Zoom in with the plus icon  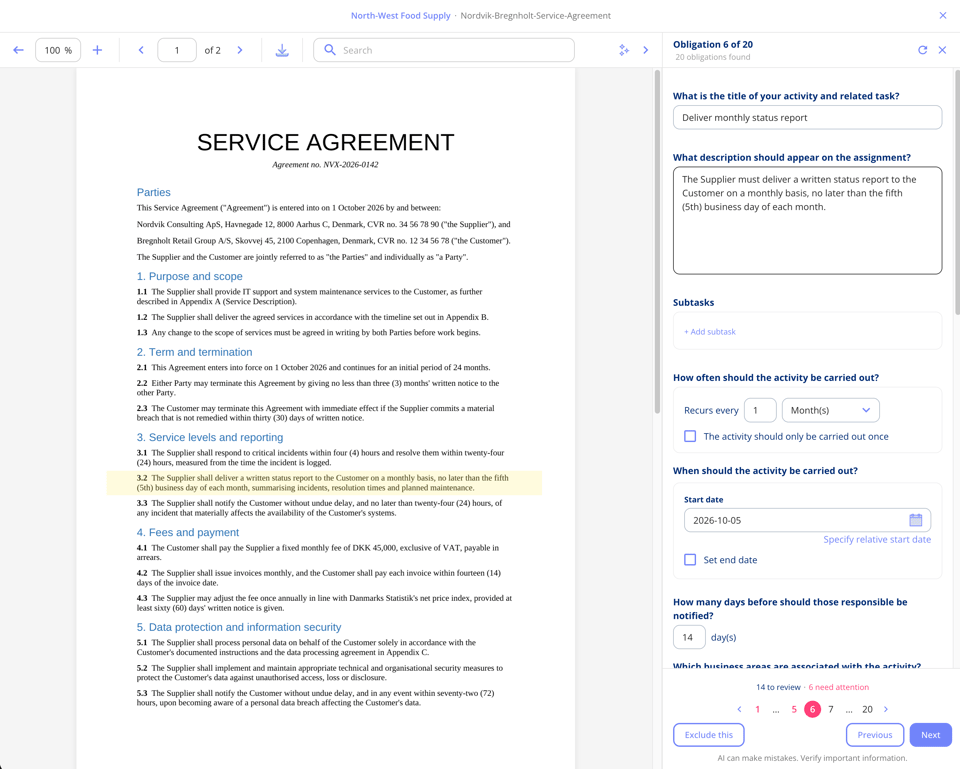pyautogui.click(x=97, y=50)
